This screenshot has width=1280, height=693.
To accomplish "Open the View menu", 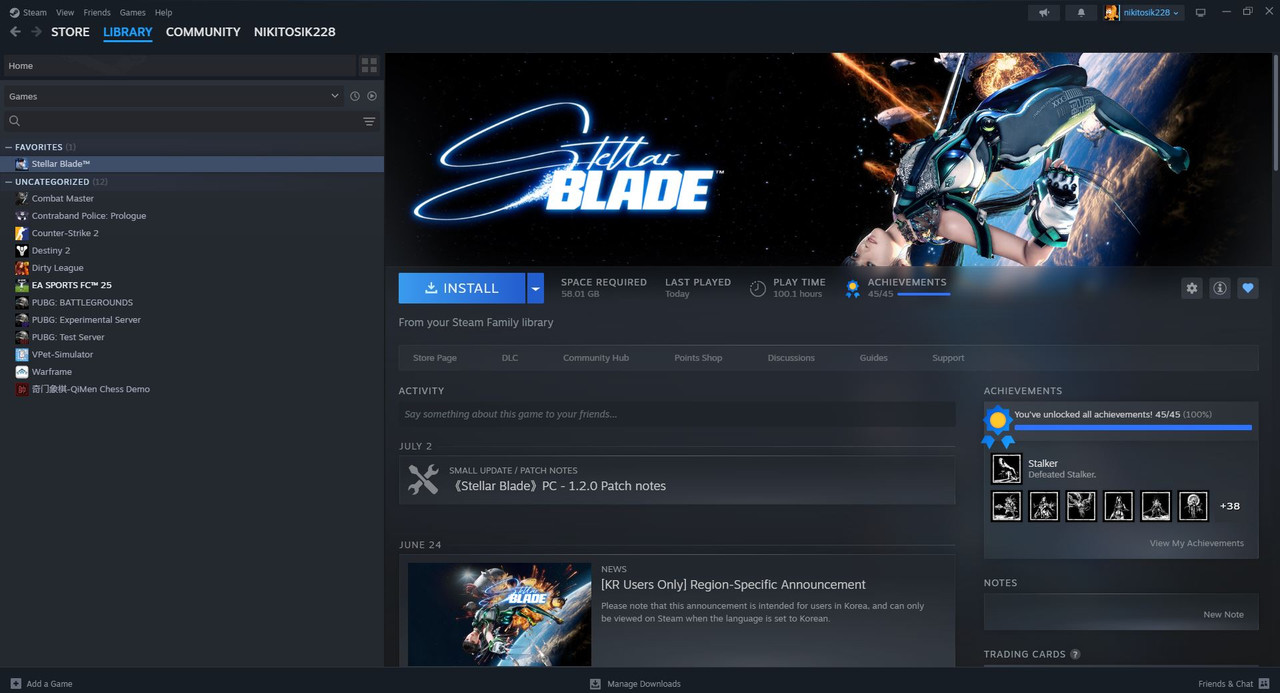I will [65, 12].
